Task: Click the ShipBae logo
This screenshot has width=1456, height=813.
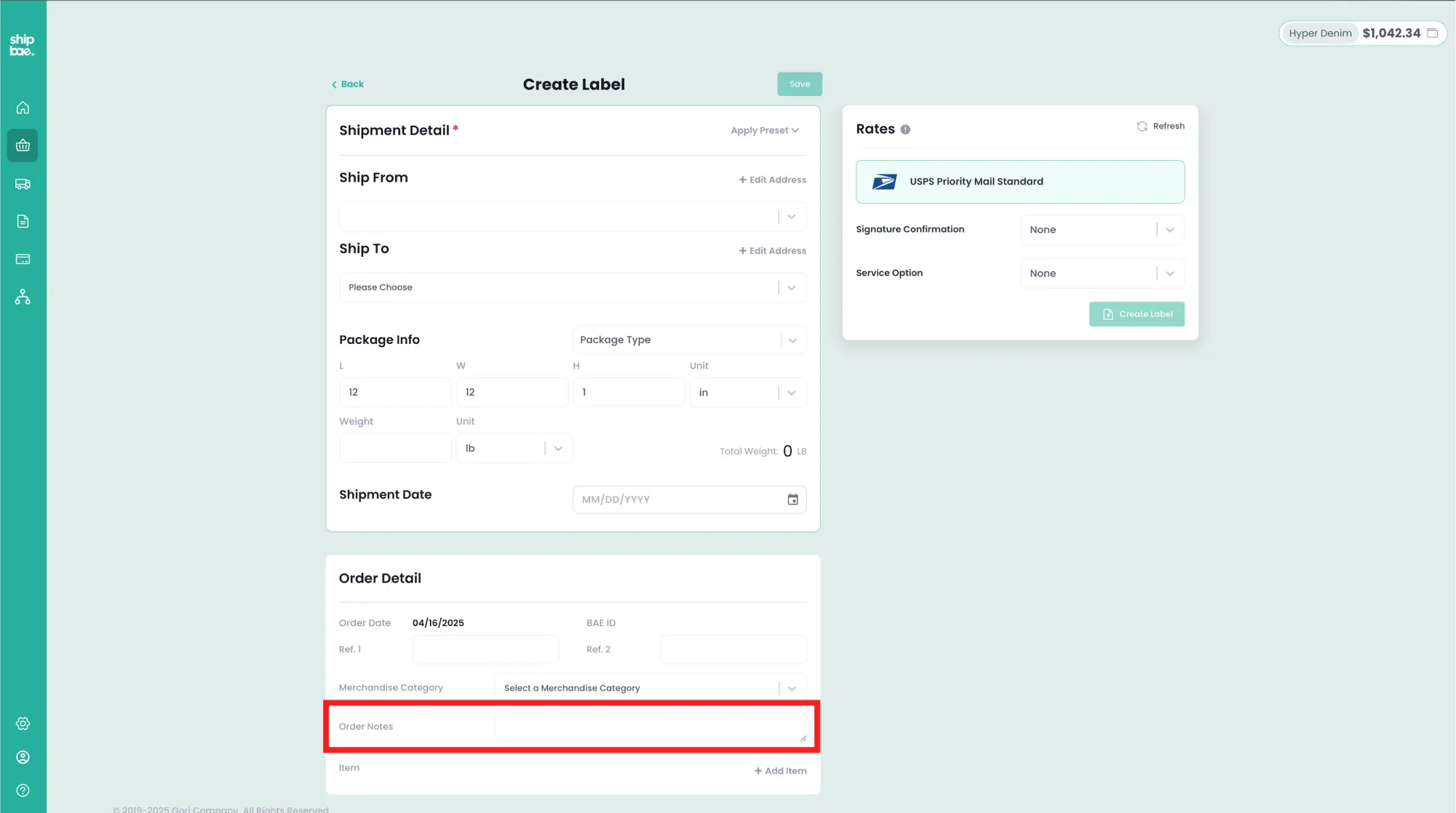Action: 22,44
